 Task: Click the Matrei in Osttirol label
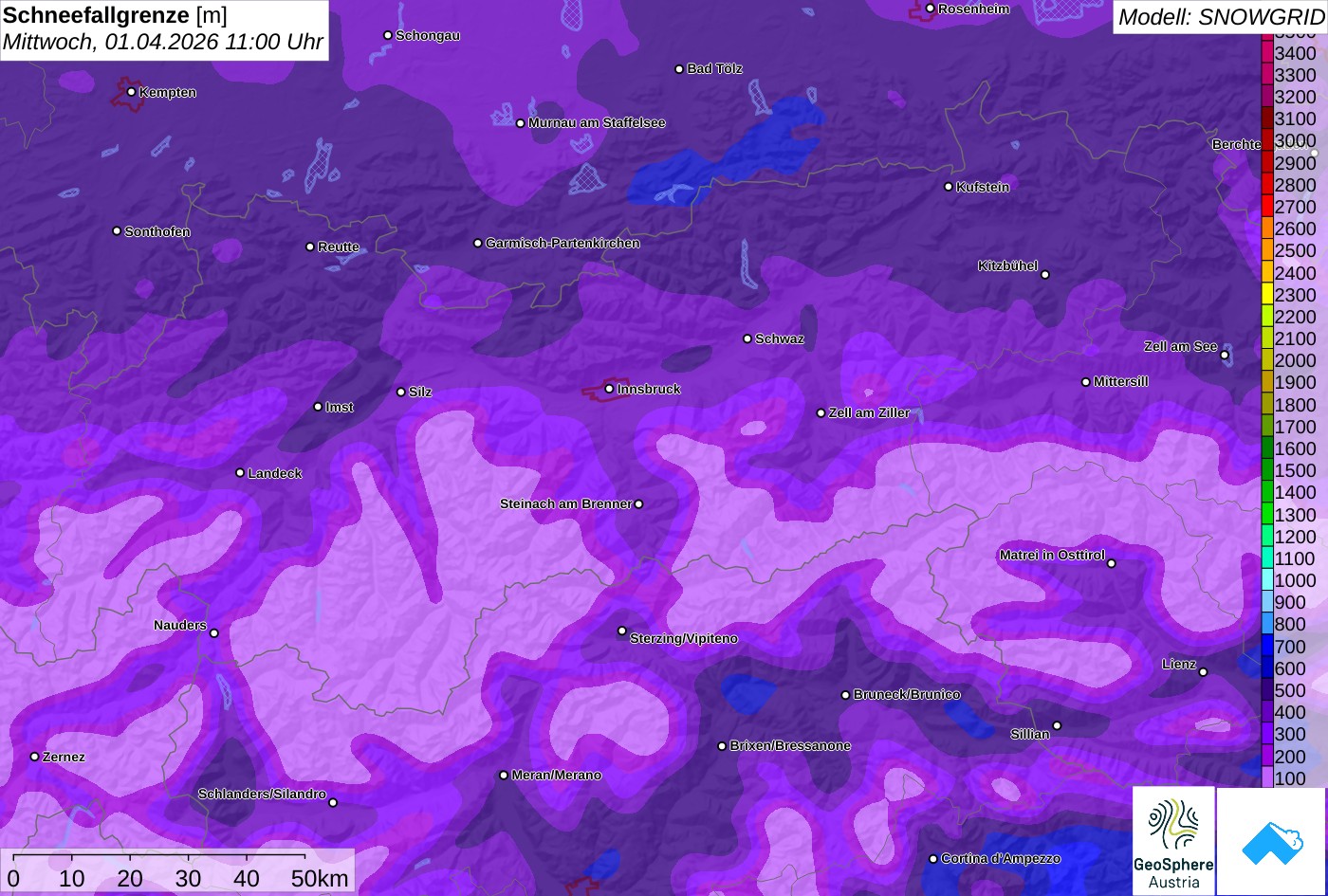coord(1052,555)
